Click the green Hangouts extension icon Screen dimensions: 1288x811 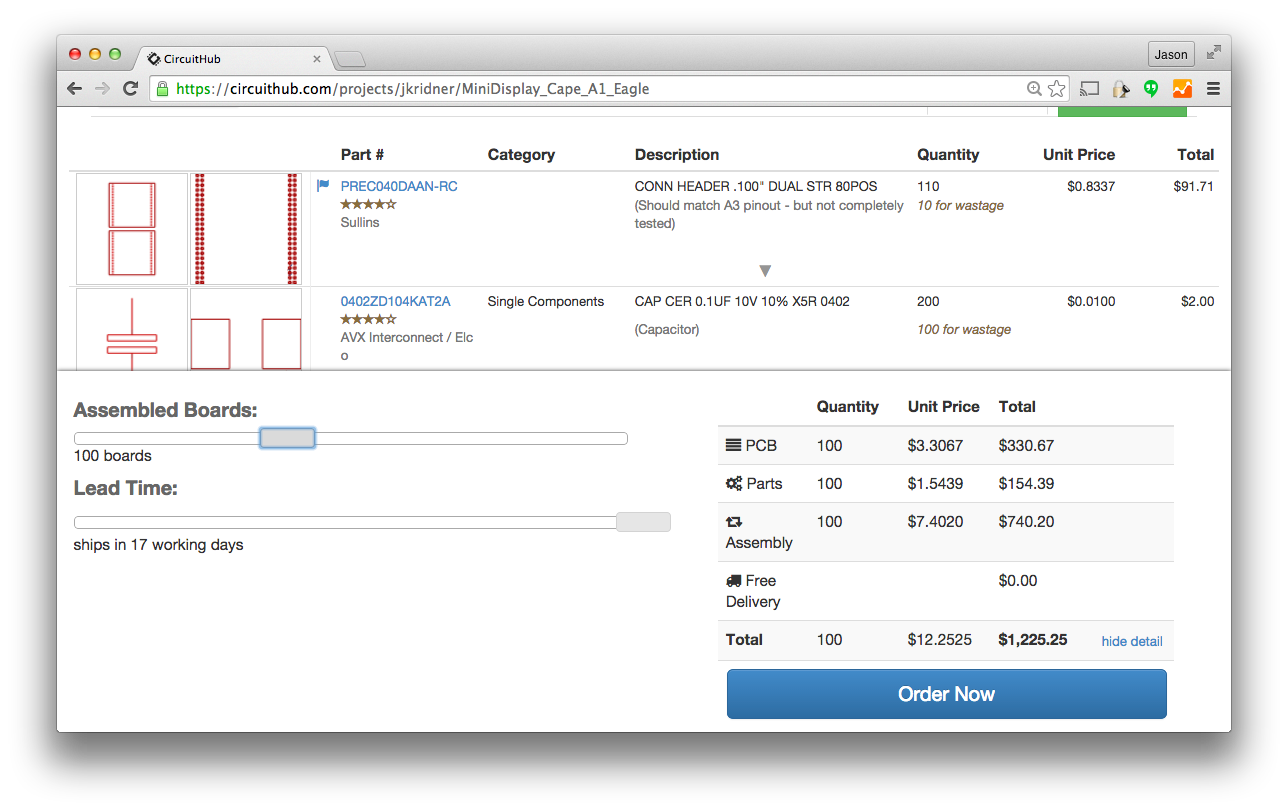point(1151,89)
